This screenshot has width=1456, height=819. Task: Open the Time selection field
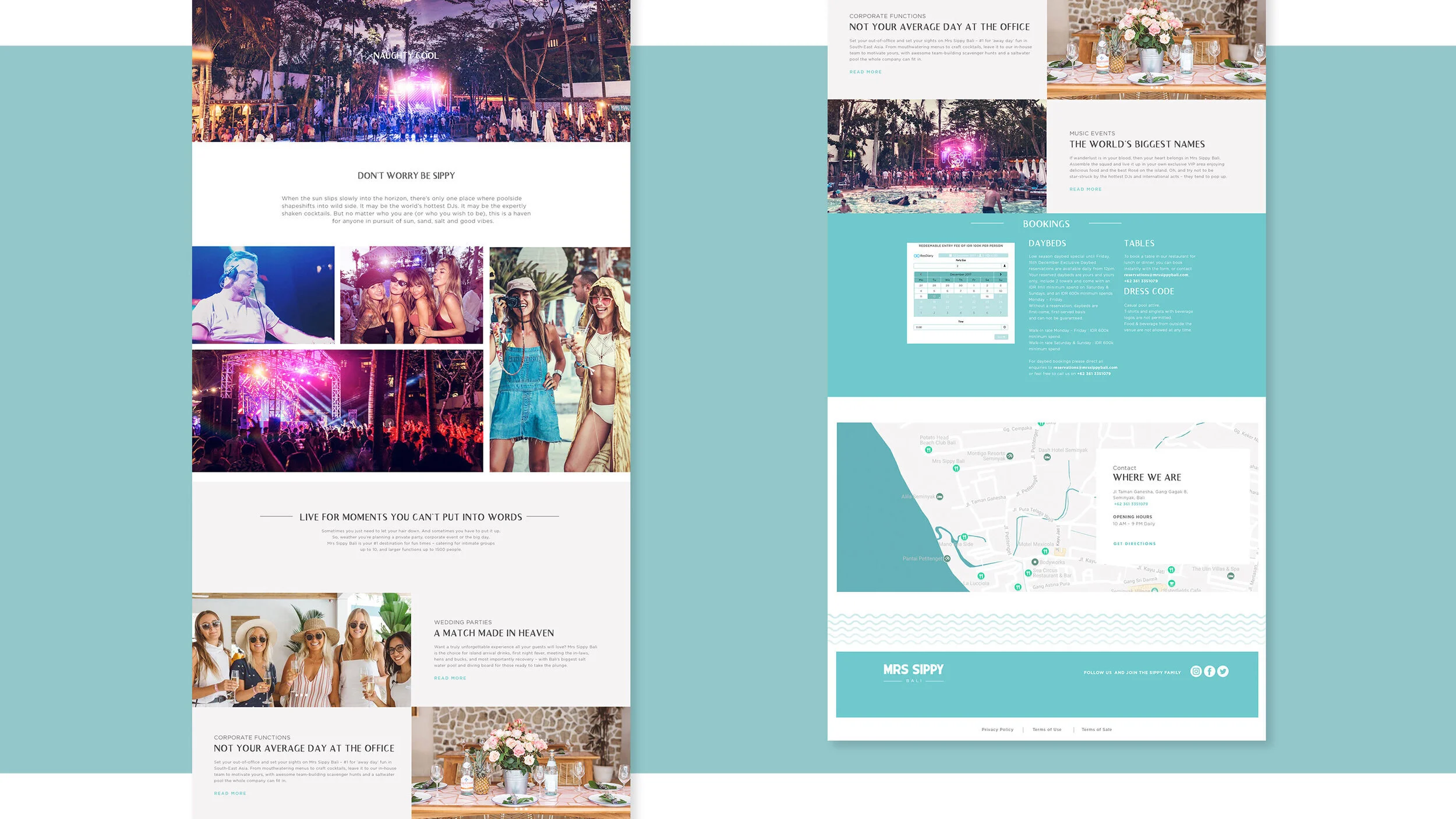click(957, 327)
